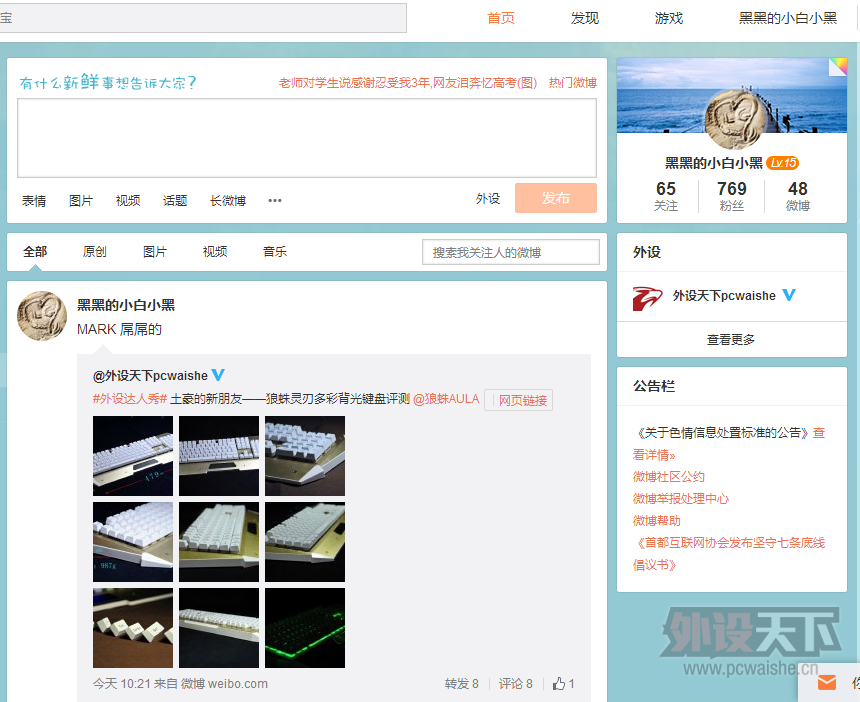
Task: Open the profile avatar on the cover card
Action: [734, 120]
